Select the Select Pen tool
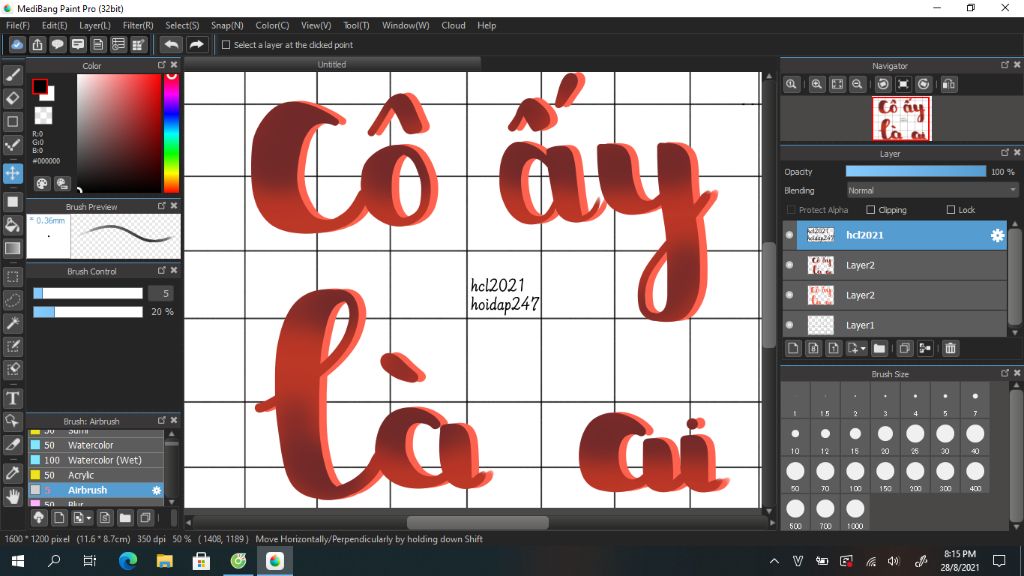The width and height of the screenshot is (1024, 576). [x=12, y=346]
